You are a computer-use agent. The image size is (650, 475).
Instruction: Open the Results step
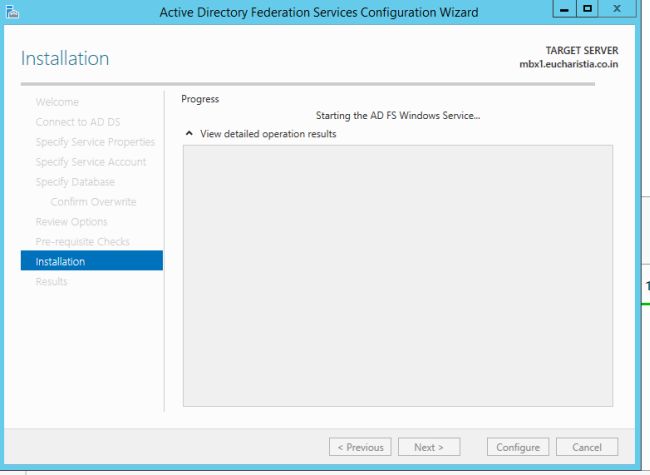(x=51, y=281)
